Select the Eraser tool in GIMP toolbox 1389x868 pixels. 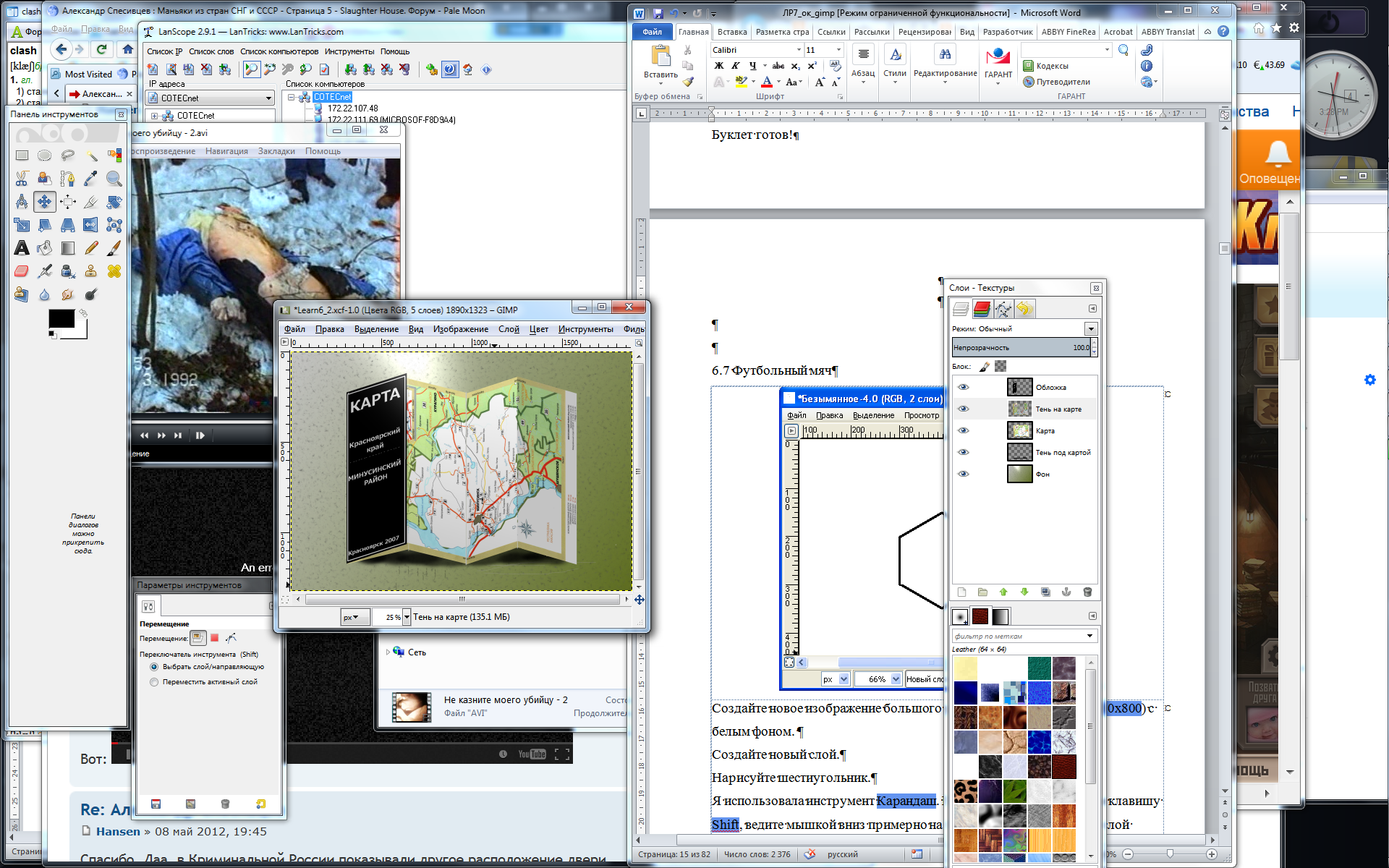coord(22,271)
